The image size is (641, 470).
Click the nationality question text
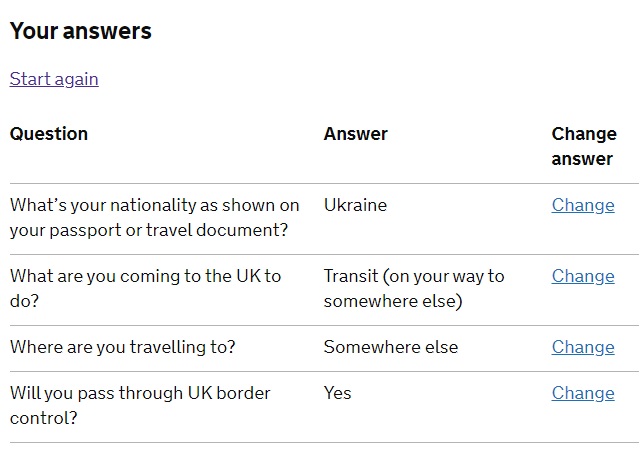click(155, 217)
